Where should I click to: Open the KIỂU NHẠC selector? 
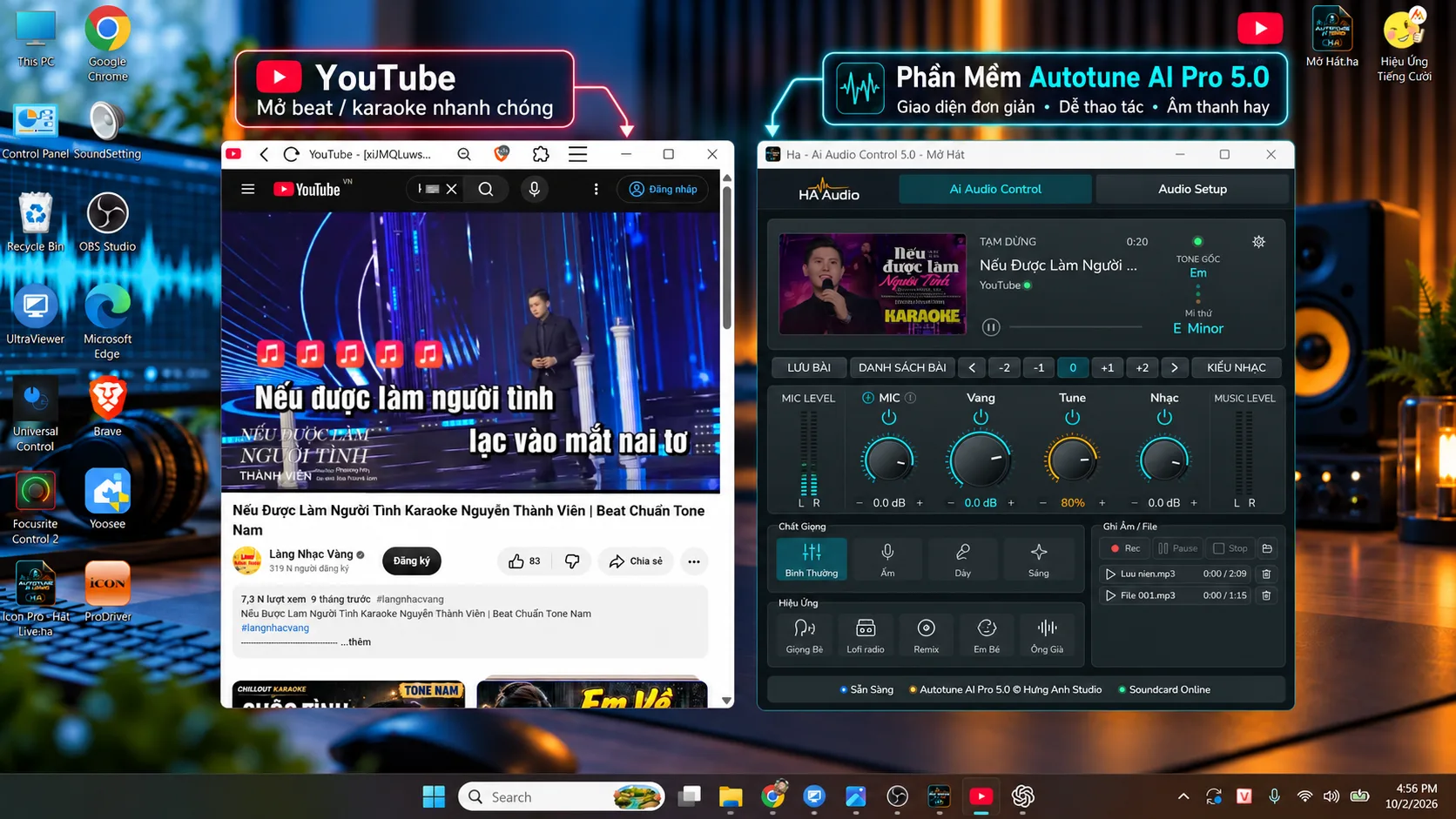point(1237,367)
